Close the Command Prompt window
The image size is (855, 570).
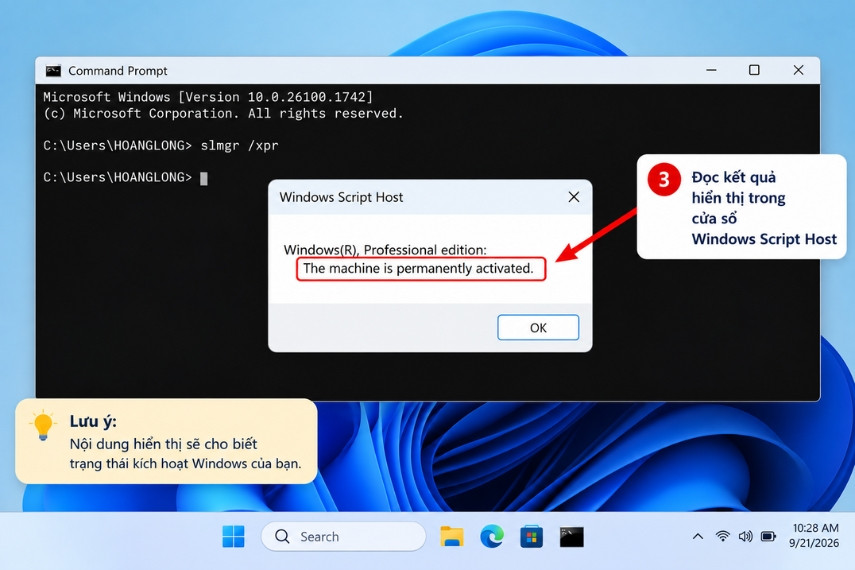[798, 70]
